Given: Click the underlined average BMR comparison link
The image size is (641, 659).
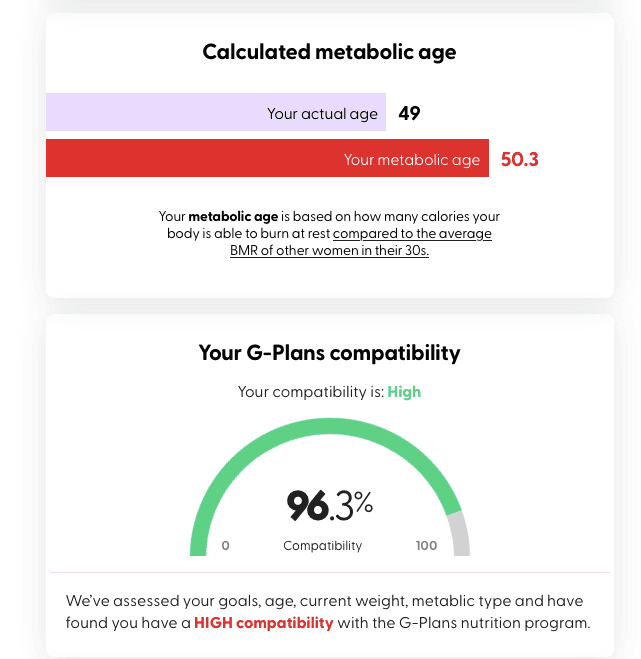Looking at the screenshot, I should tap(361, 242).
